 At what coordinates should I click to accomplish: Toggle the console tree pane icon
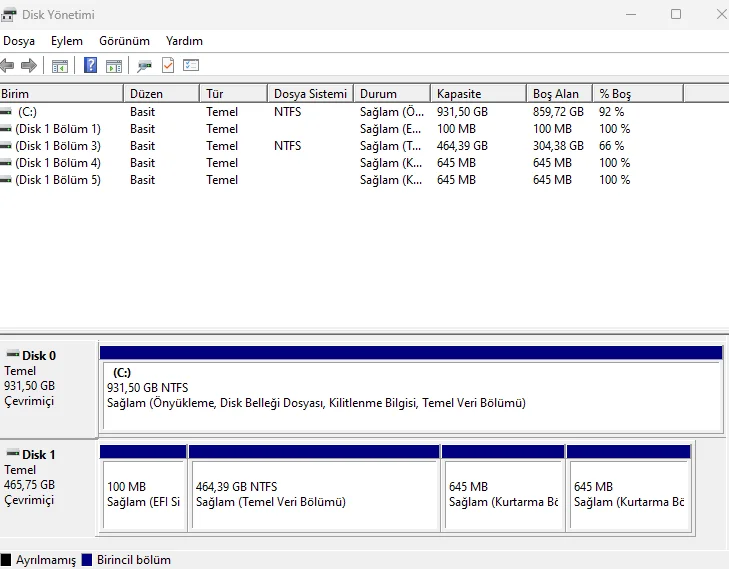pyautogui.click(x=60, y=66)
